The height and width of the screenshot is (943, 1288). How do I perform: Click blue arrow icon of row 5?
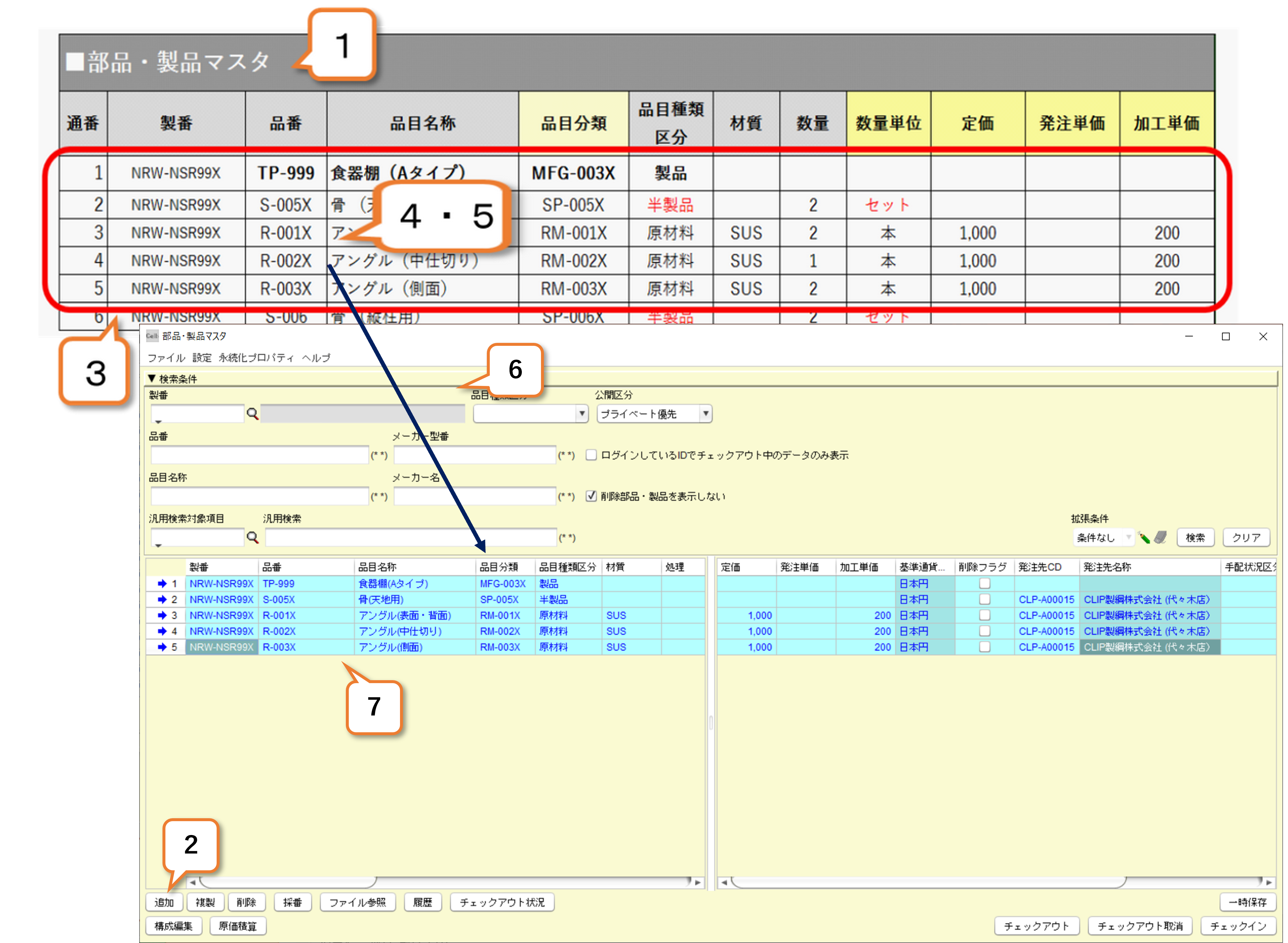pyautogui.click(x=162, y=647)
